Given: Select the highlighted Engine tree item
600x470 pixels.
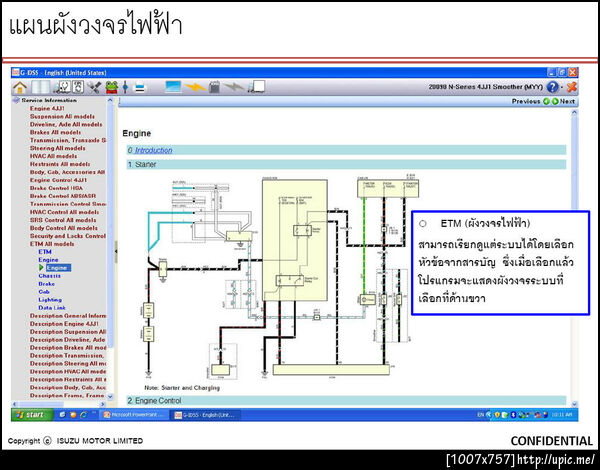Looking at the screenshot, I should (59, 268).
